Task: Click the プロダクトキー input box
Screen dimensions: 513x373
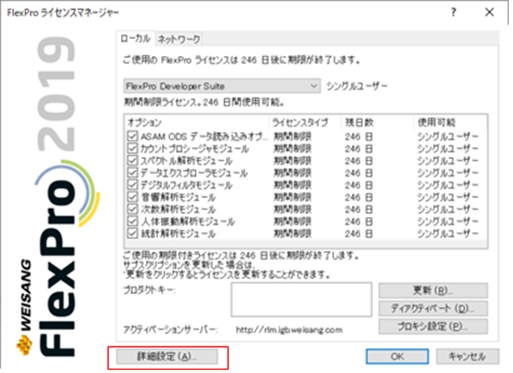Action: (301, 299)
